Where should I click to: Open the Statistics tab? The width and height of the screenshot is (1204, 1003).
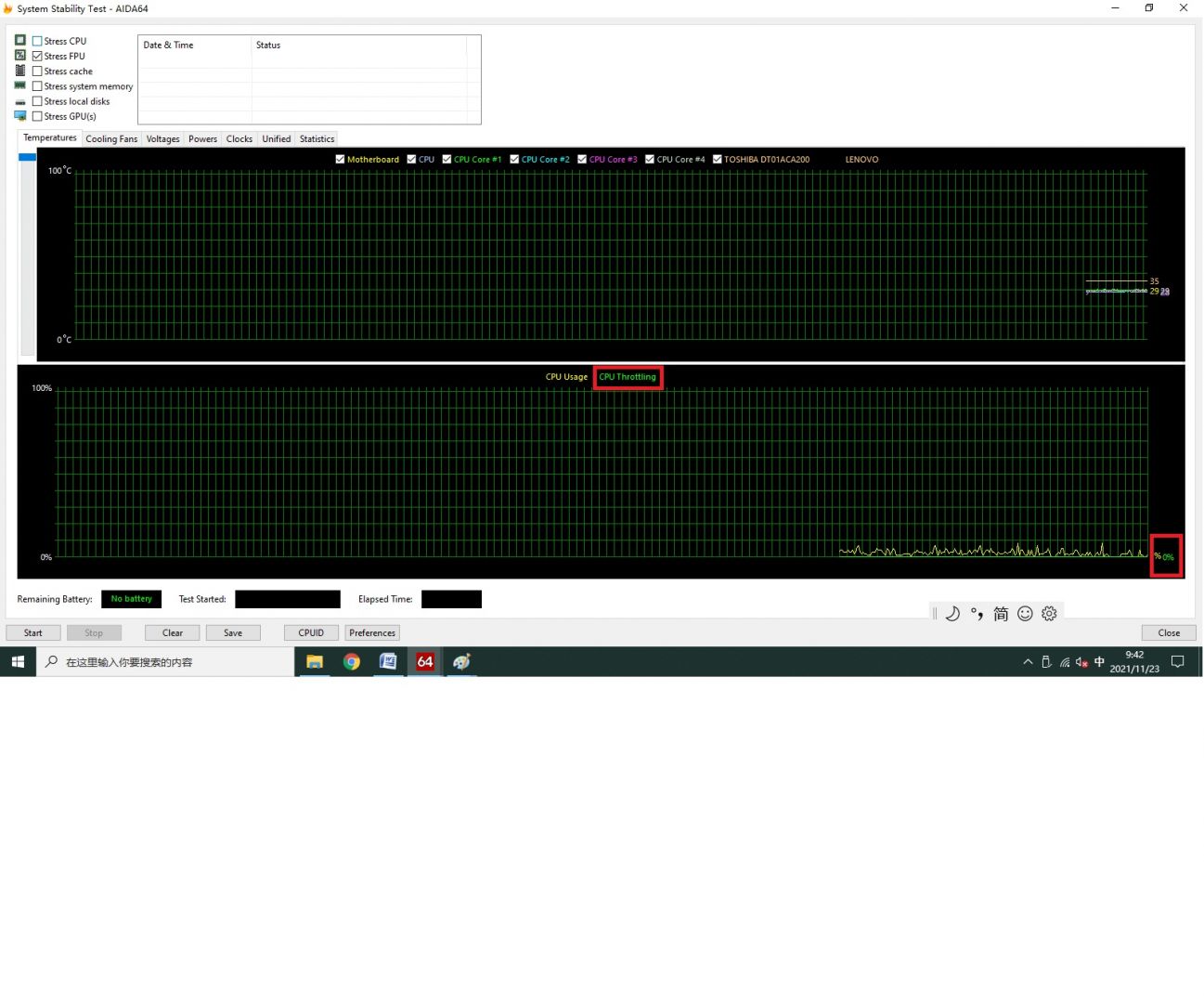pyautogui.click(x=317, y=139)
